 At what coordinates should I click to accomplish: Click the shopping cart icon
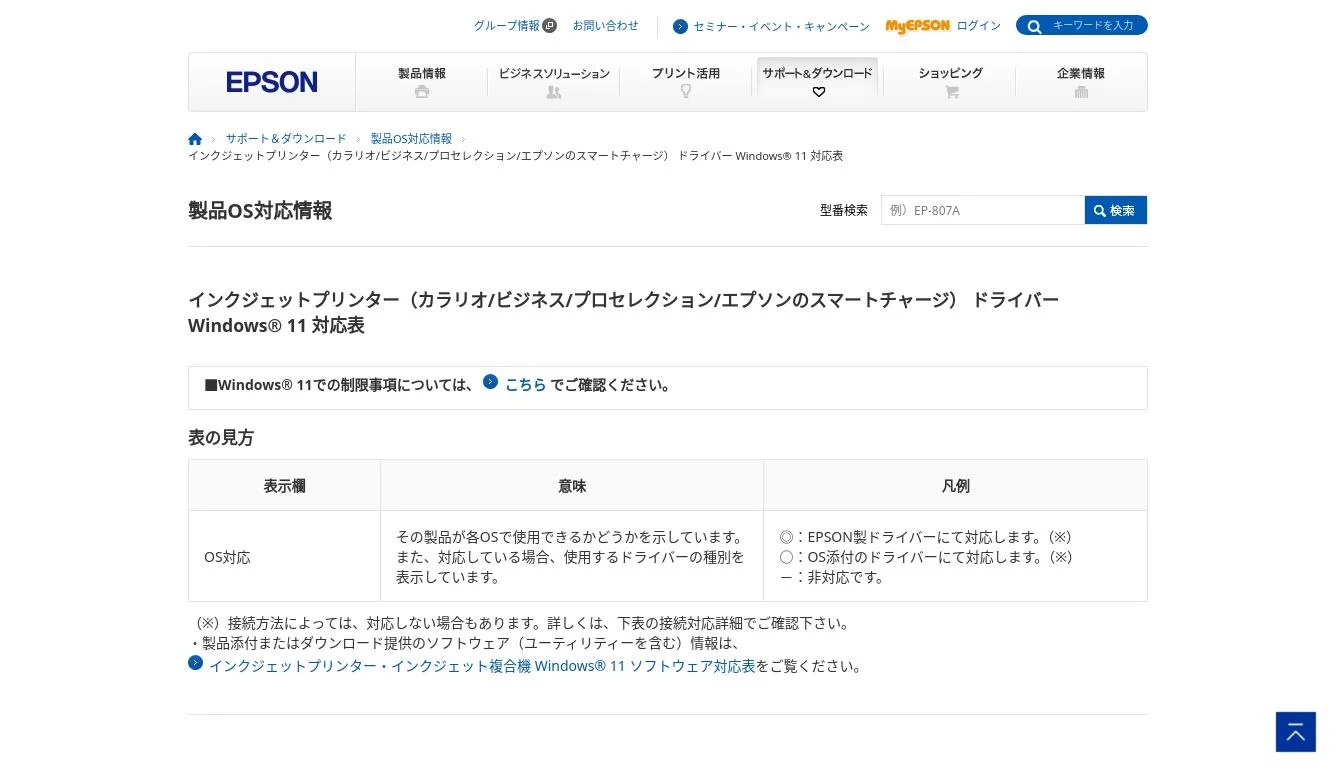click(x=951, y=92)
